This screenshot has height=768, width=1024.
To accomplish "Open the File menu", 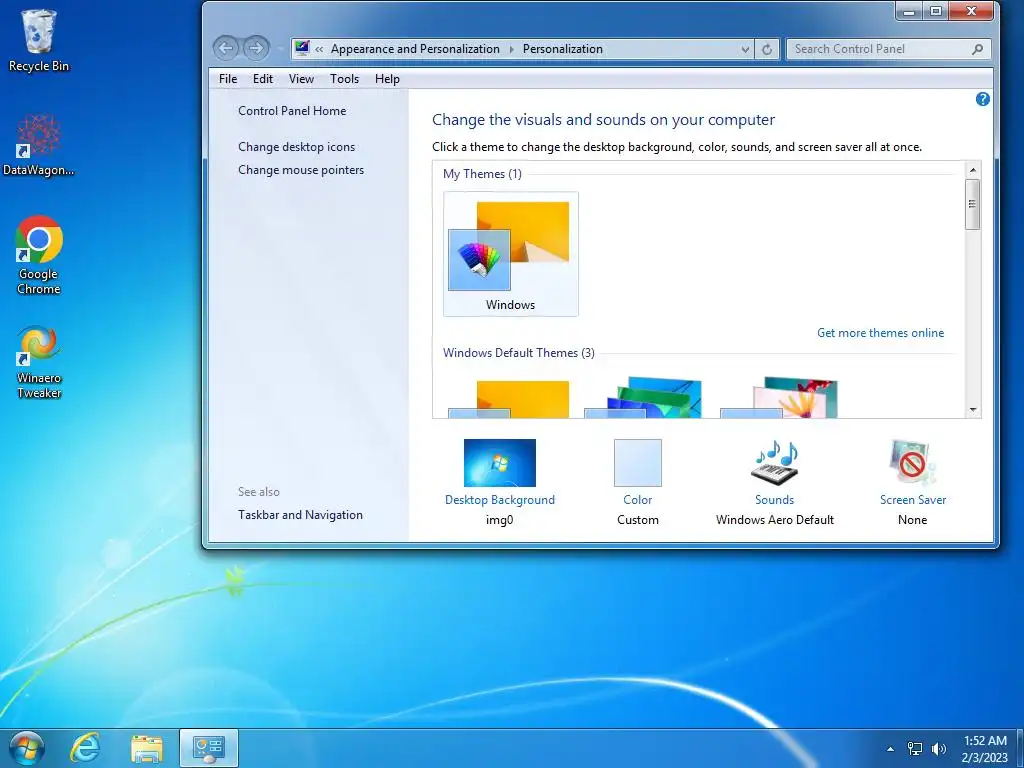I will click(x=228, y=79).
